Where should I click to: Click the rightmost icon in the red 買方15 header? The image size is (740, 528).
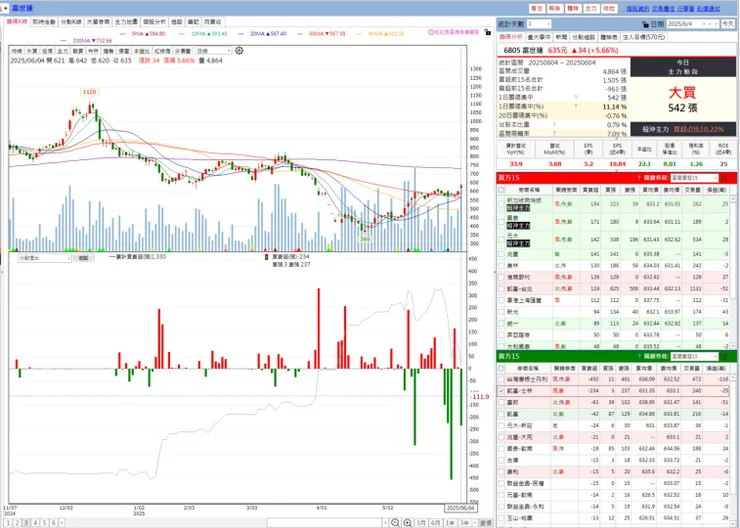coord(732,178)
